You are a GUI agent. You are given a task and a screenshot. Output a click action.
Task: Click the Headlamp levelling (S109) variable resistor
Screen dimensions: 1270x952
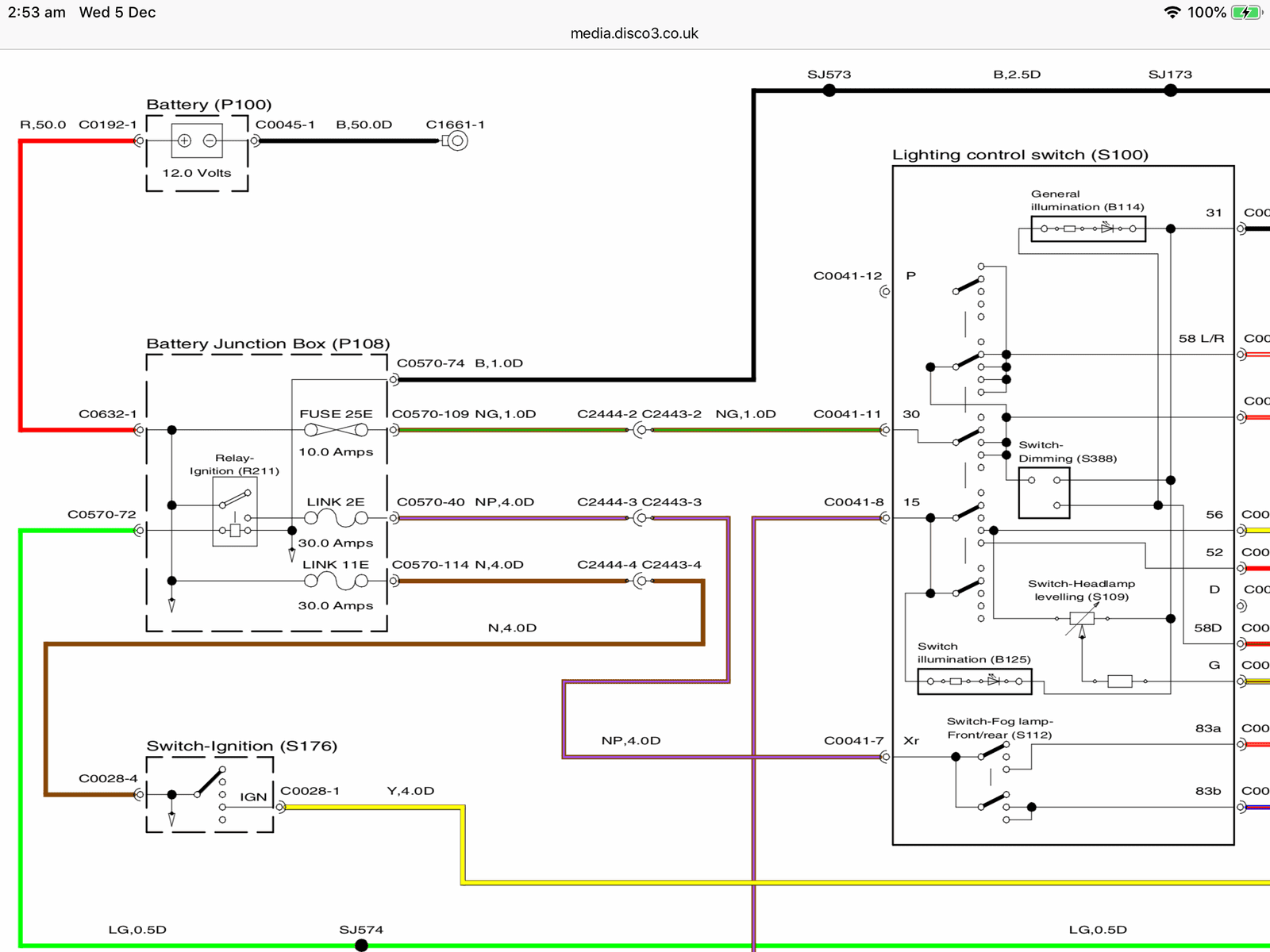pyautogui.click(x=1082, y=619)
